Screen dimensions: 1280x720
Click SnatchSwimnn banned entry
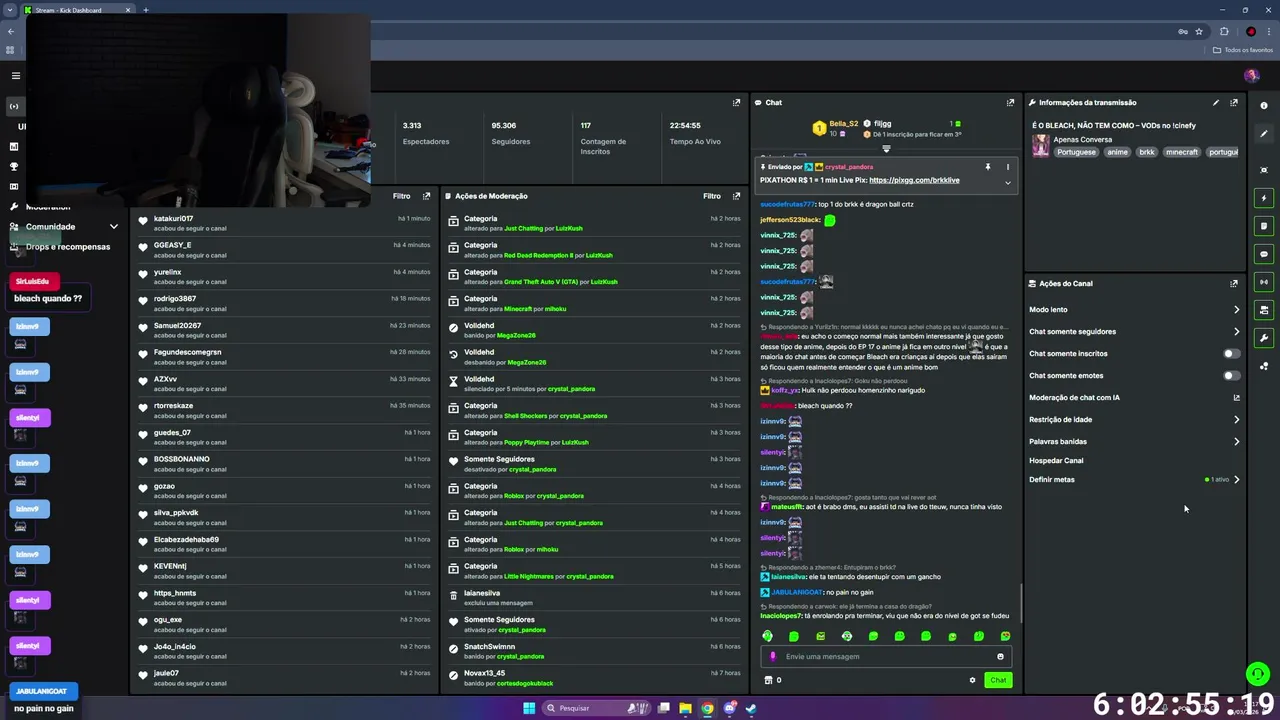[x=594, y=651]
